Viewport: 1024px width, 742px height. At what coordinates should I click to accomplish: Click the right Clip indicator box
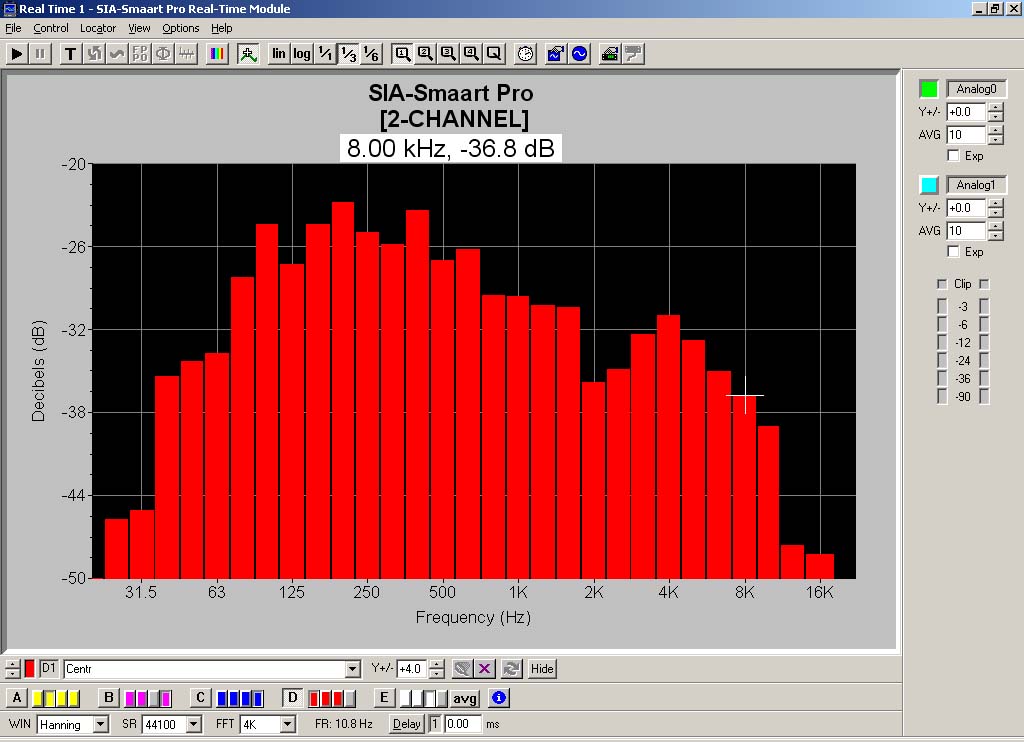click(x=984, y=284)
